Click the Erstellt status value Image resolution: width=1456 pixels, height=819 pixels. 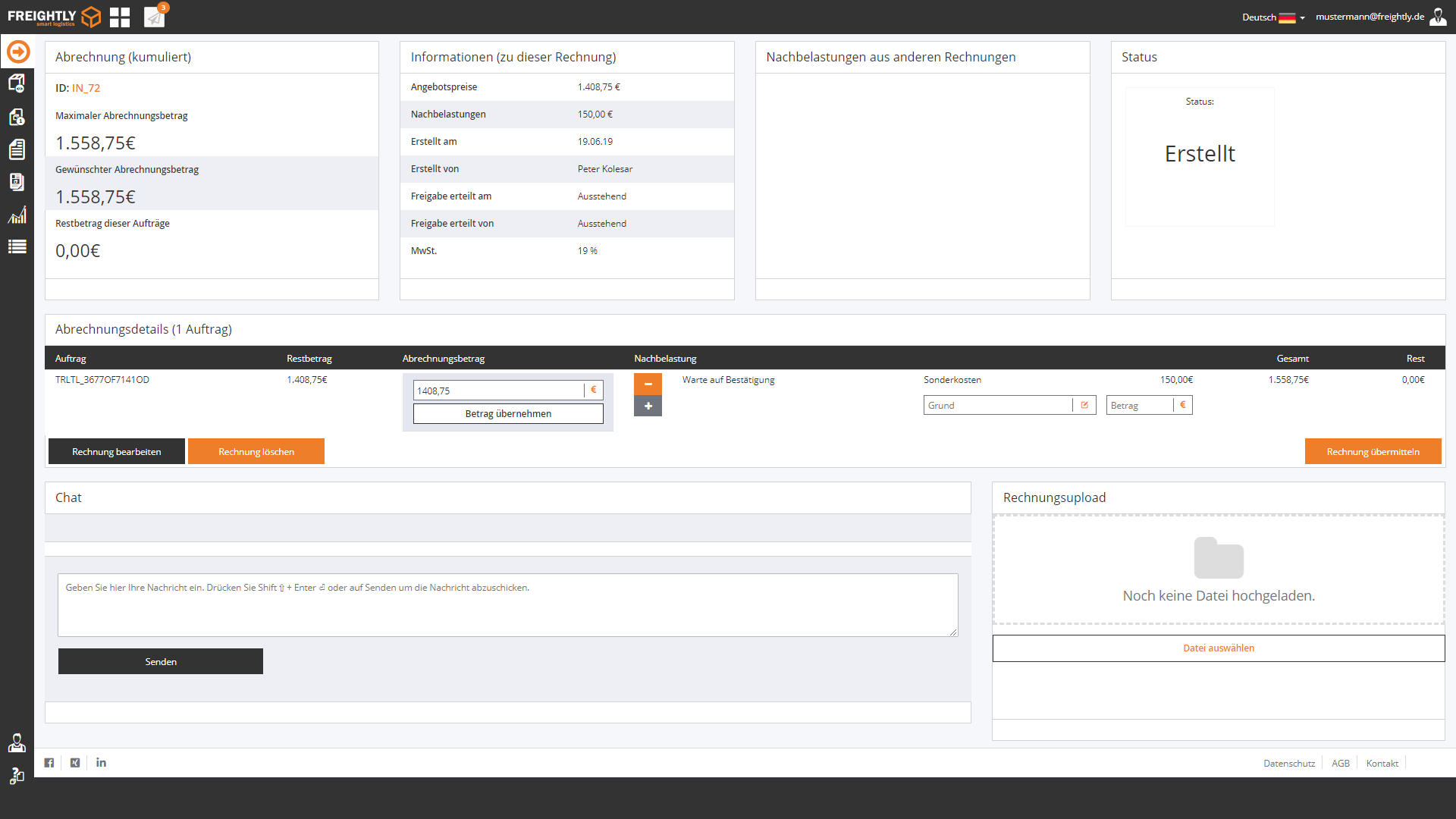(1200, 154)
